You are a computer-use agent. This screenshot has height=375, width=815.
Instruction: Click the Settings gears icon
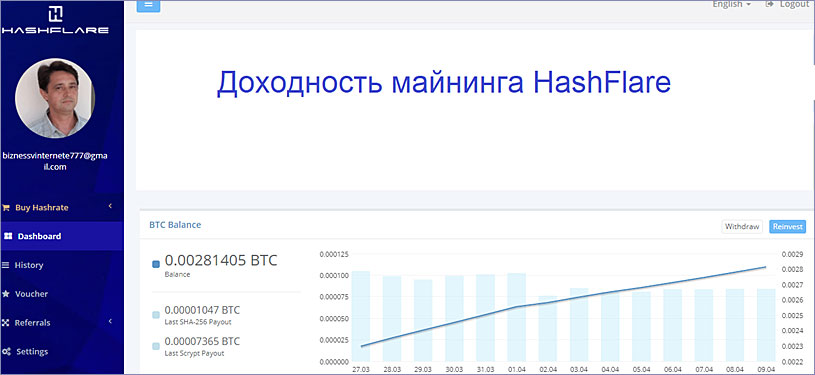pos(6,352)
